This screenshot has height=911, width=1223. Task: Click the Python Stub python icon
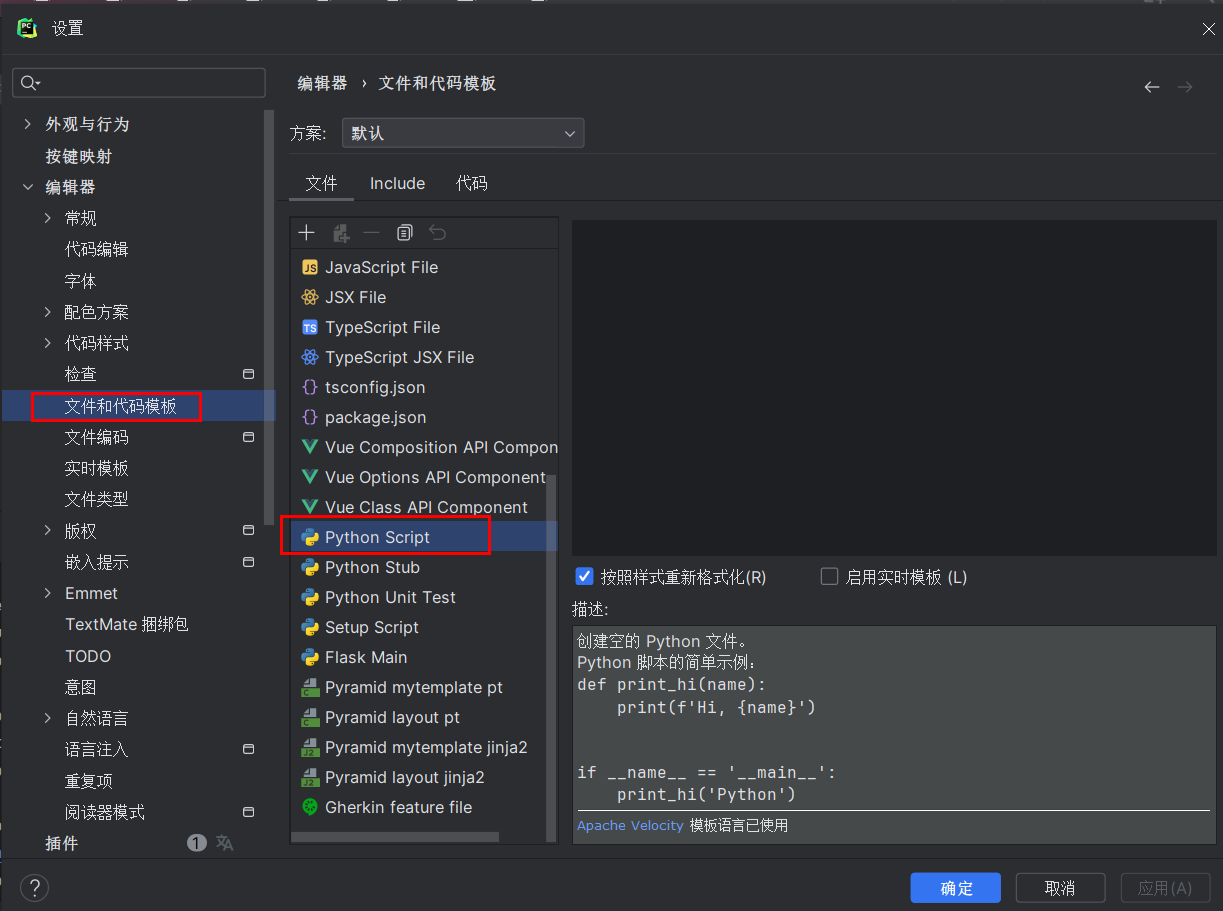click(310, 567)
